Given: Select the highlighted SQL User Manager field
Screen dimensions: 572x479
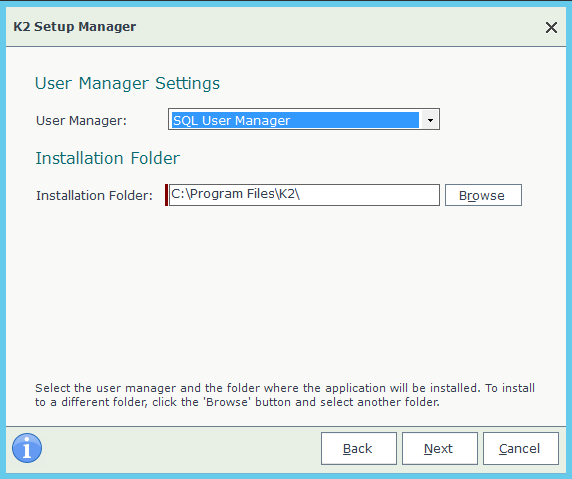Looking at the screenshot, I should (x=295, y=120).
